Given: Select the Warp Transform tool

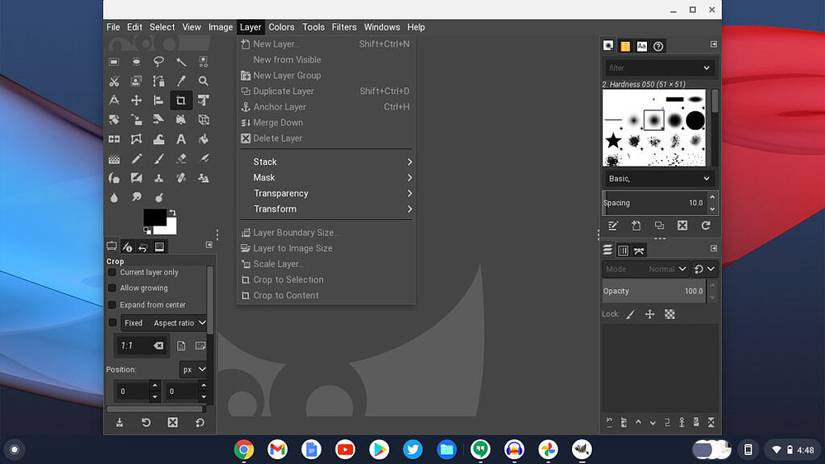Looking at the screenshot, I should click(158, 139).
